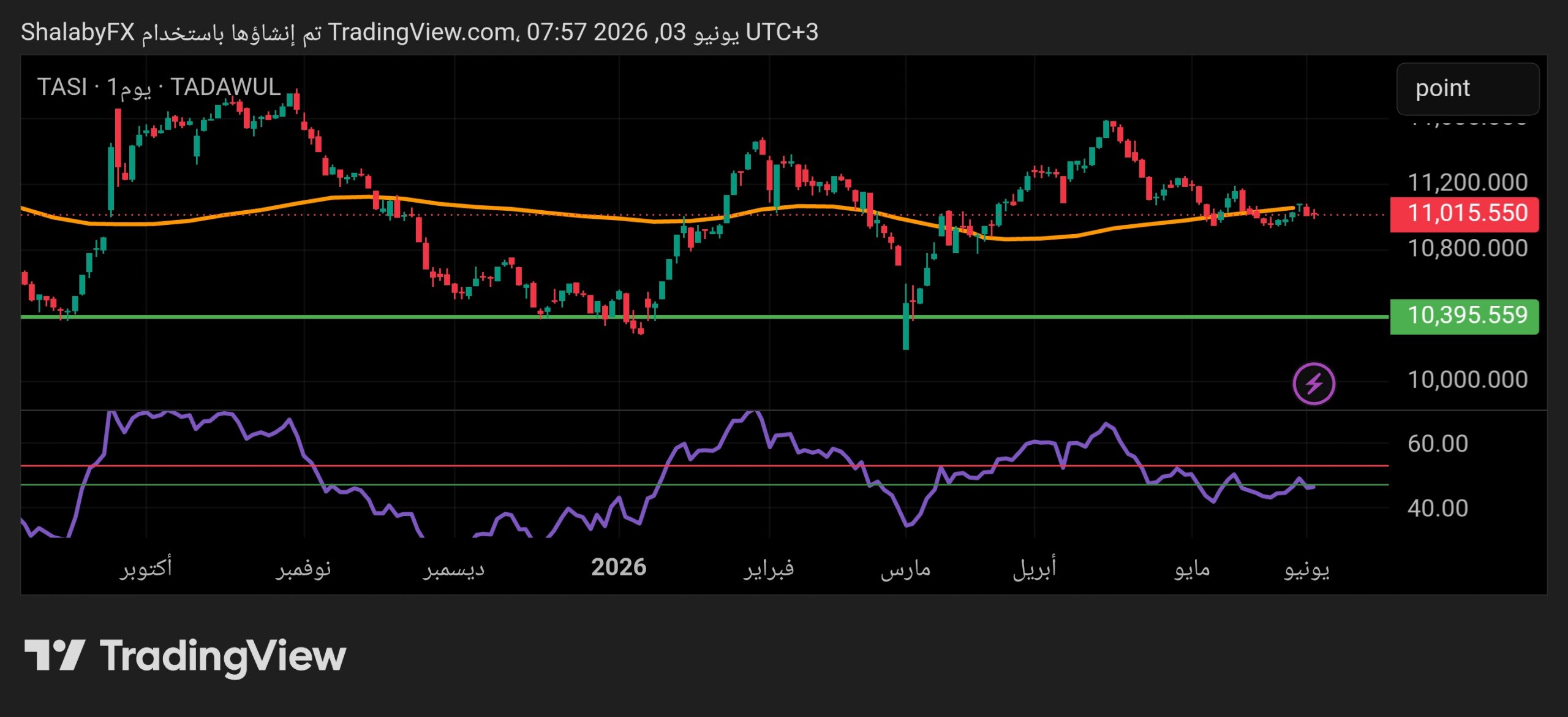1568x717 pixels.
Task: Click the TradingView logo icon
Action: [55, 654]
